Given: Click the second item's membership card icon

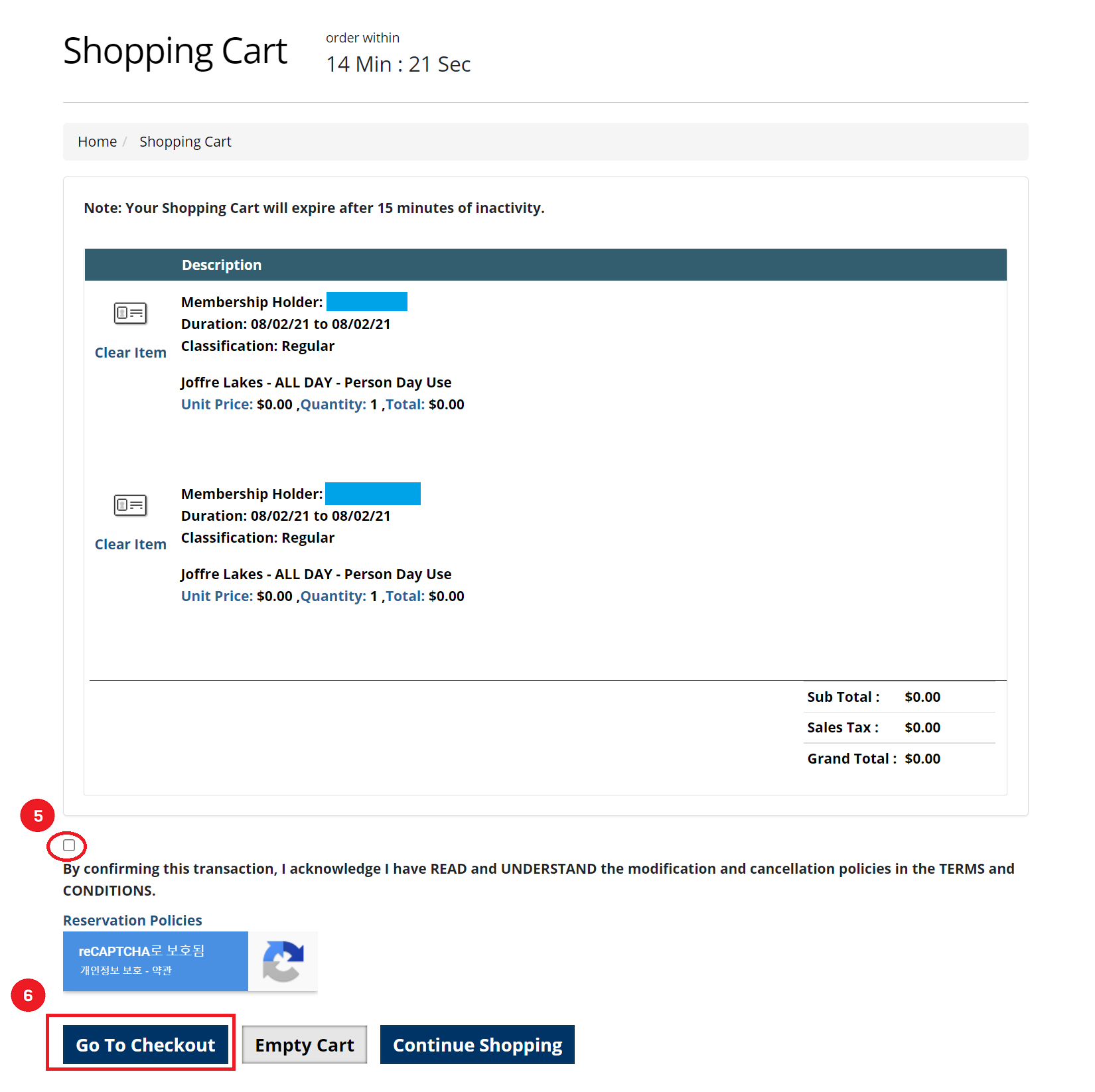Looking at the screenshot, I should (x=130, y=505).
